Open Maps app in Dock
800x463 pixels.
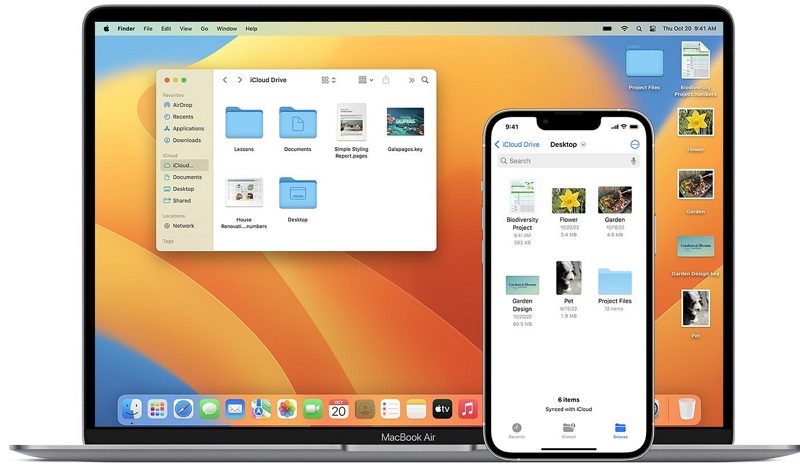[261, 409]
